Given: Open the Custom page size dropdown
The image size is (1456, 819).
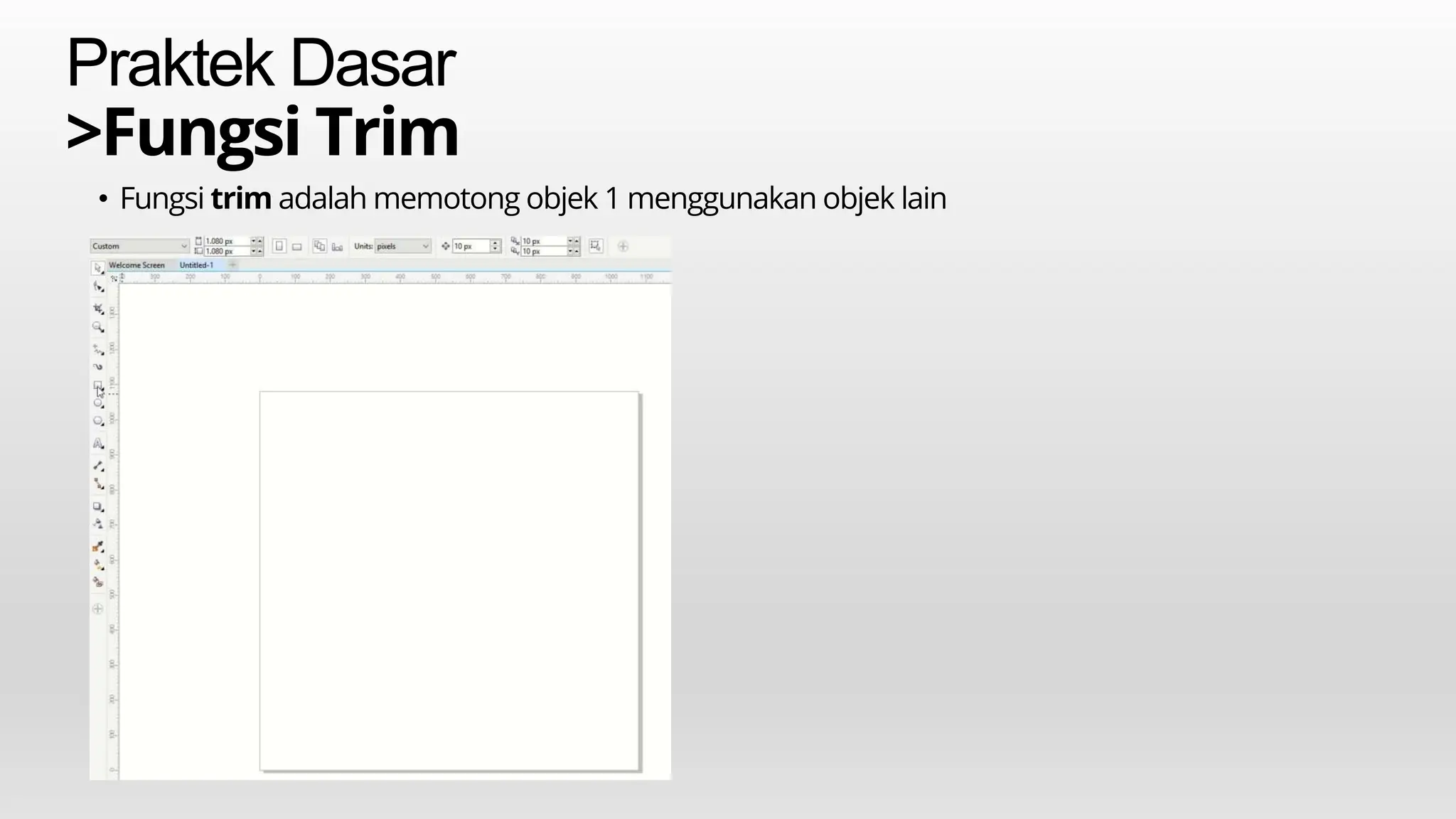Looking at the screenshot, I should 140,246.
